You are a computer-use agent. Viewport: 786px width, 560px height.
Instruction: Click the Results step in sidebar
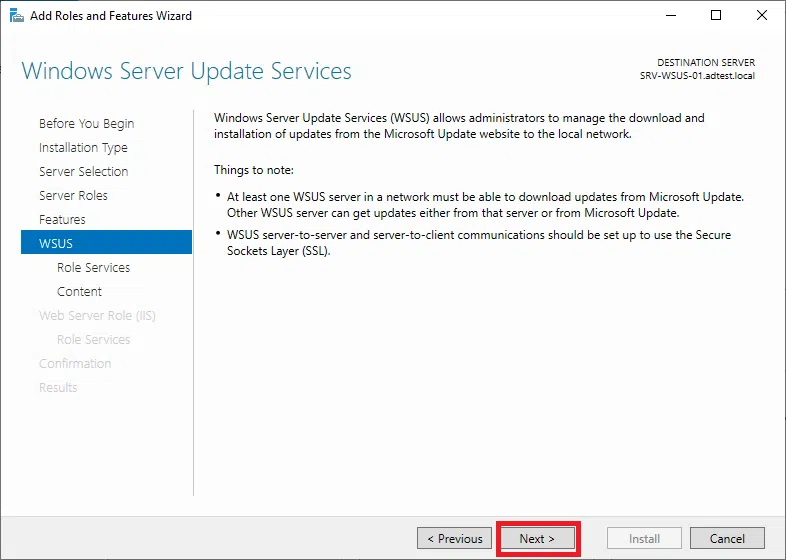[x=58, y=388]
